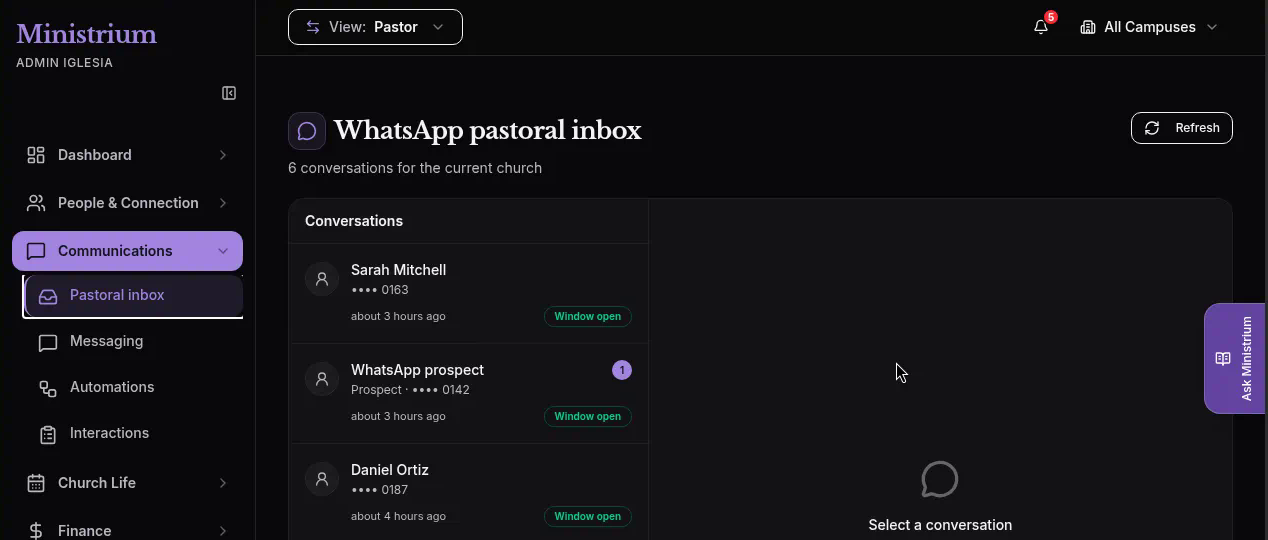1268x540 pixels.
Task: Click the People & Connection users icon
Action: pos(36,203)
